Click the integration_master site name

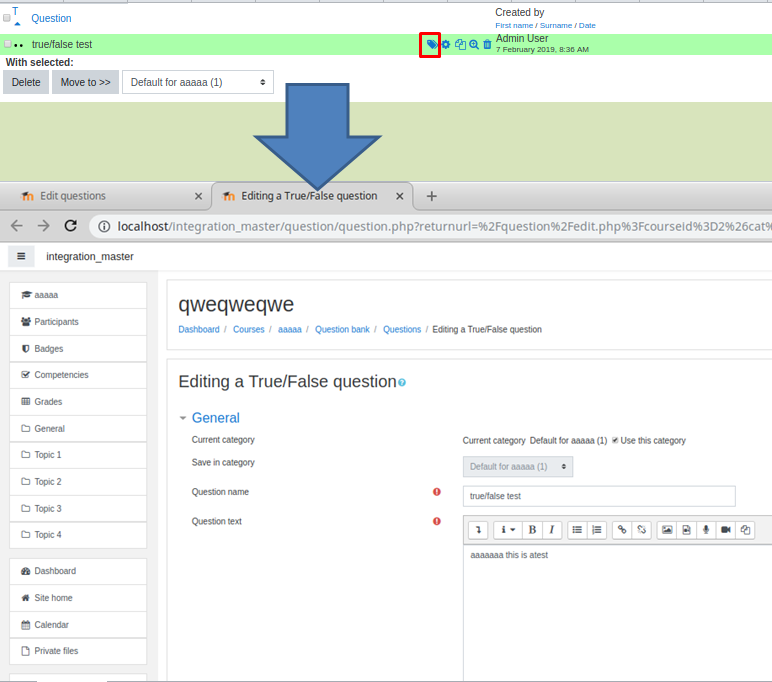[90, 257]
